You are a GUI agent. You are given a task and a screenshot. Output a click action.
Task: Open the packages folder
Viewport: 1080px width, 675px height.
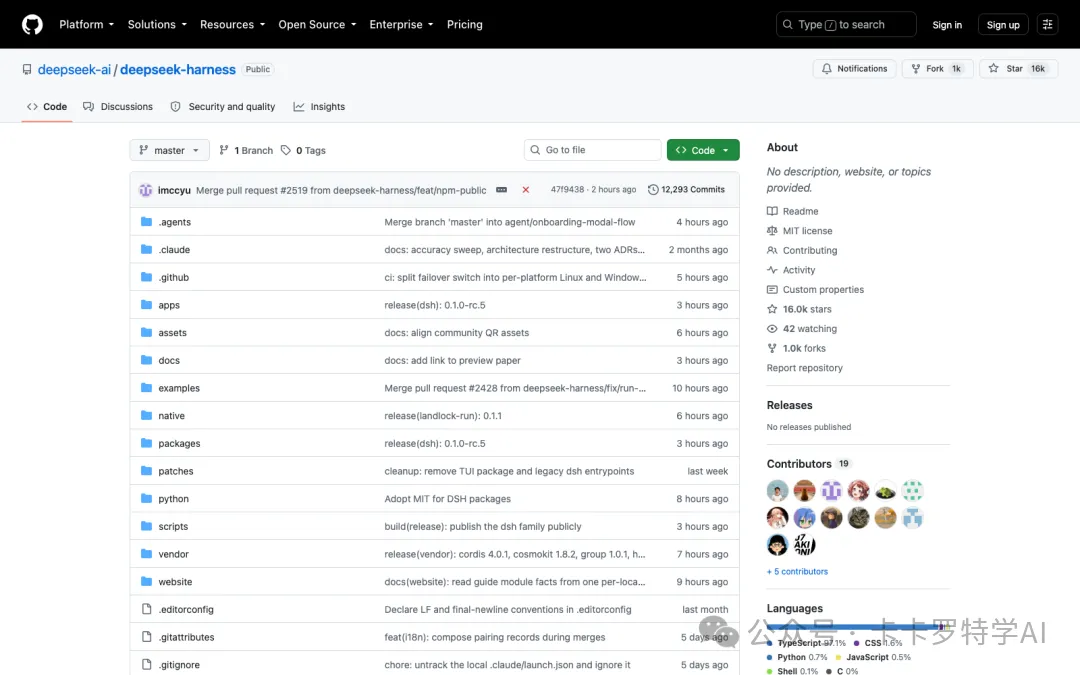pyautogui.click(x=179, y=444)
